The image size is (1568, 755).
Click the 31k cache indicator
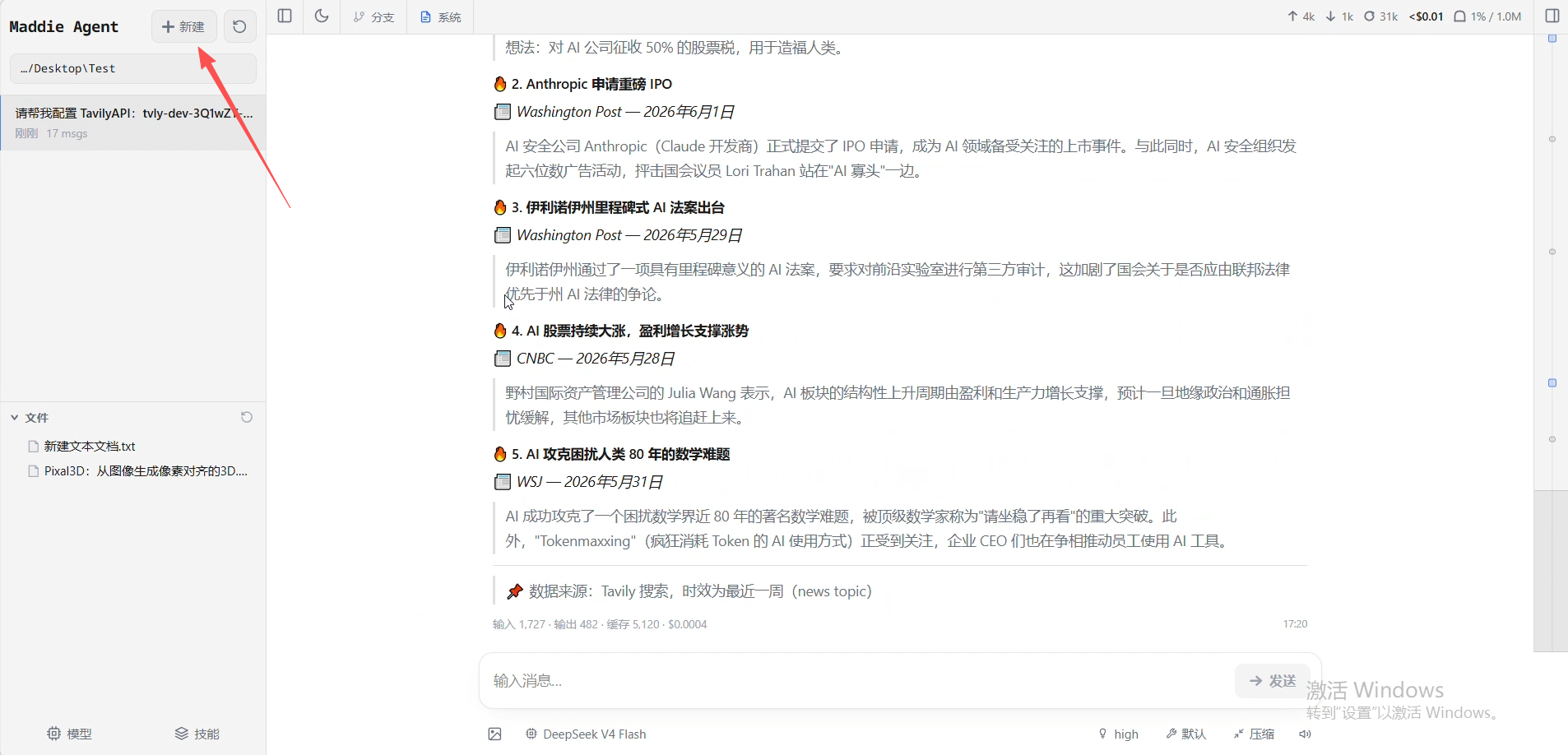1381,16
